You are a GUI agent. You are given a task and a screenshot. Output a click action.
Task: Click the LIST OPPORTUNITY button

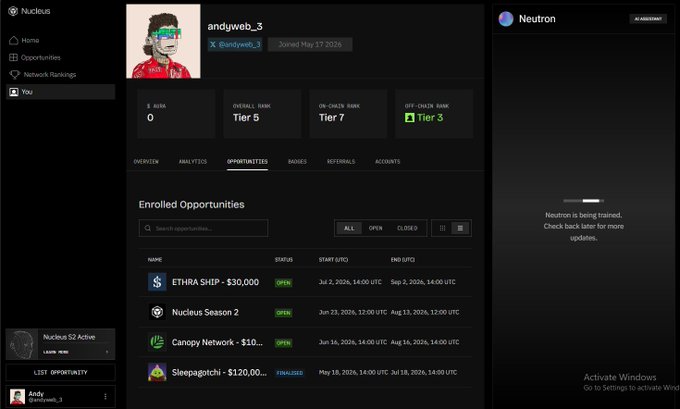pyautogui.click(x=61, y=373)
